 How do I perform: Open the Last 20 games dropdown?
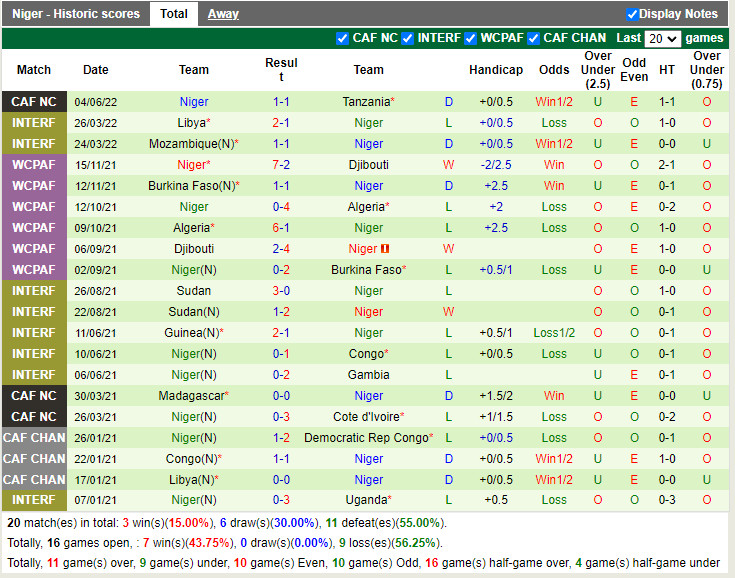coord(662,38)
